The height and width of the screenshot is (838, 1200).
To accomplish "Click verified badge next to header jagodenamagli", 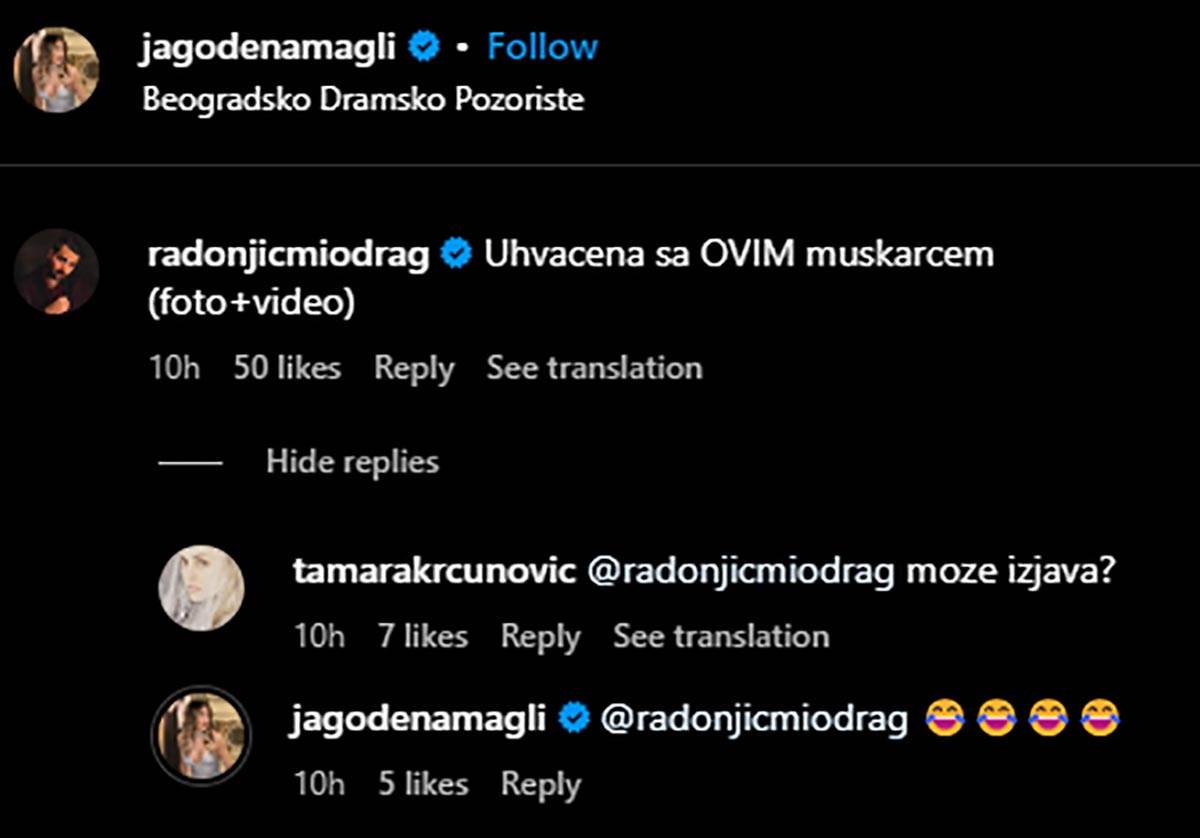I will point(425,47).
